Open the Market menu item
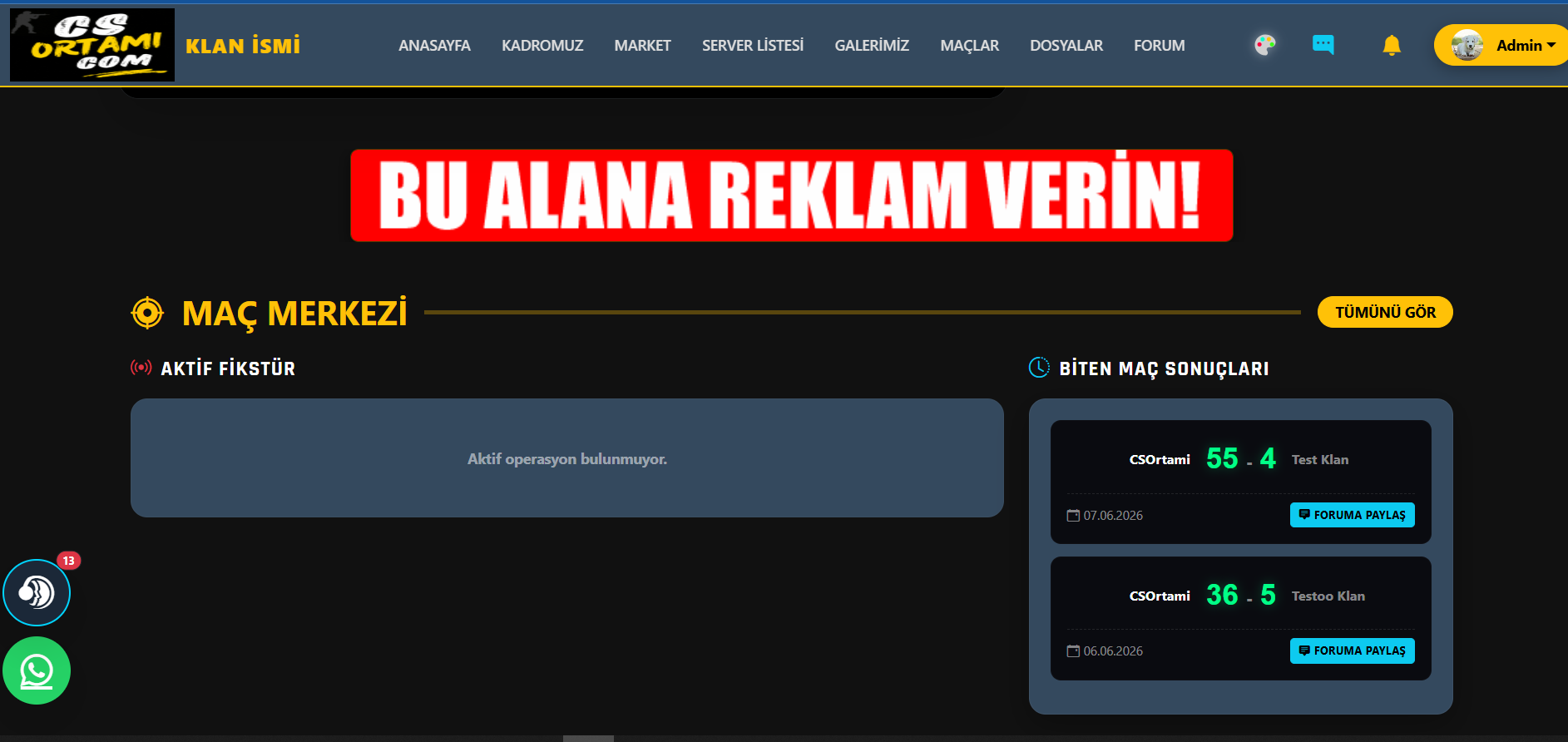 (x=642, y=46)
